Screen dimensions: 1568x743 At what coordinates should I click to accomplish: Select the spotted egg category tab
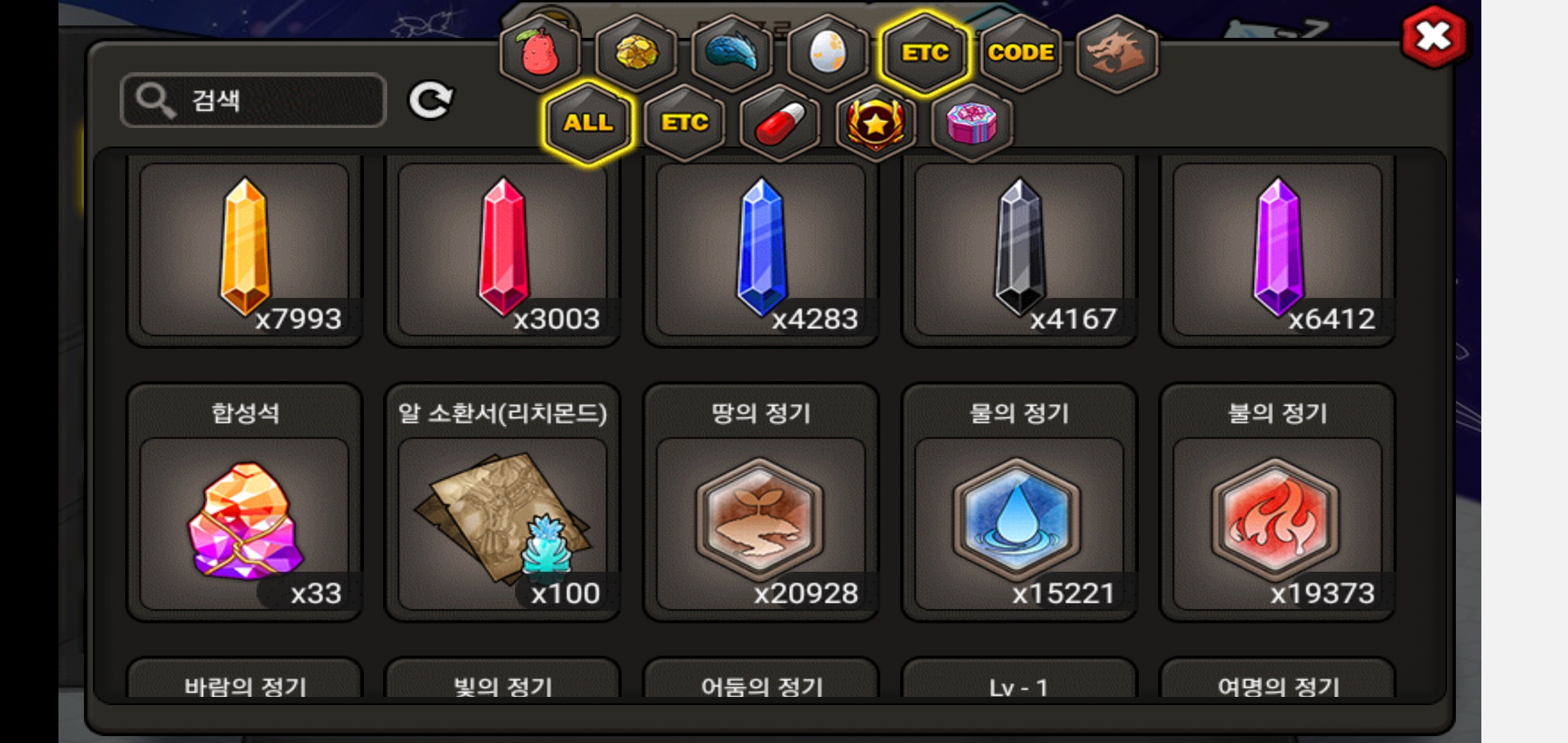click(x=827, y=52)
